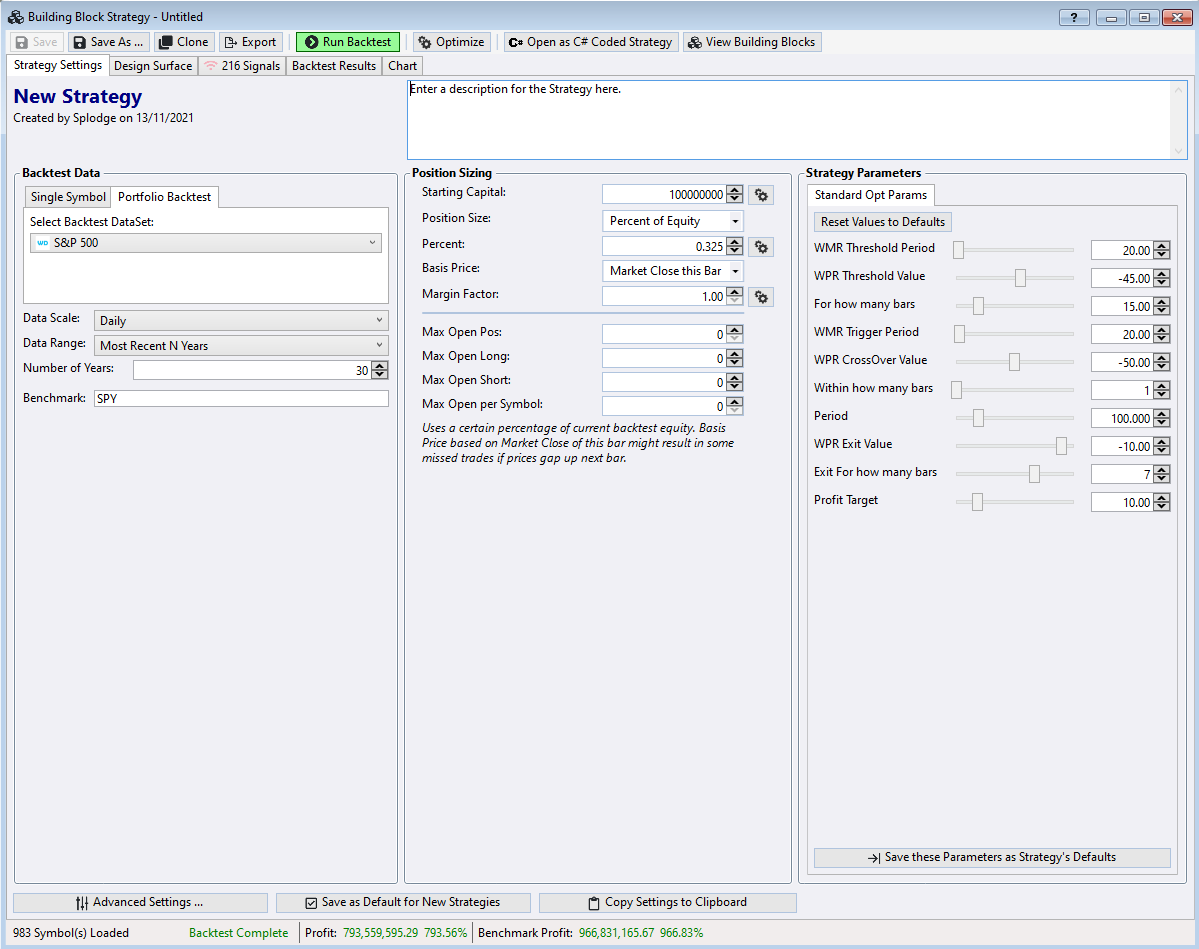Expand the Basis Price dropdown
Image resolution: width=1199 pixels, height=949 pixels.
coord(673,271)
